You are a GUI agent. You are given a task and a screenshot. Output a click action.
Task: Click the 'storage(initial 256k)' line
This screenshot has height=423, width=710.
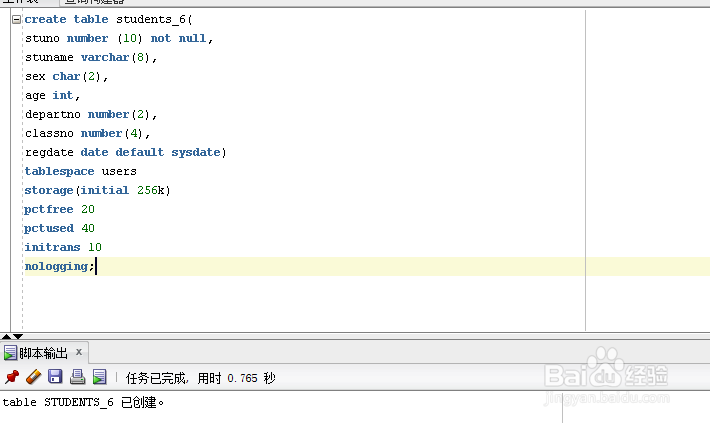pyautogui.click(x=98, y=190)
